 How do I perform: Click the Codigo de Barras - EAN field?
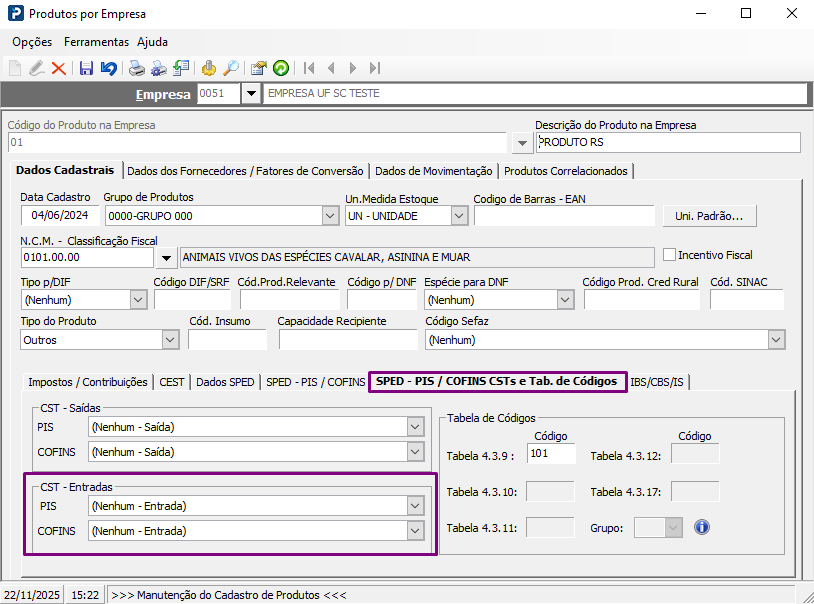click(x=563, y=215)
